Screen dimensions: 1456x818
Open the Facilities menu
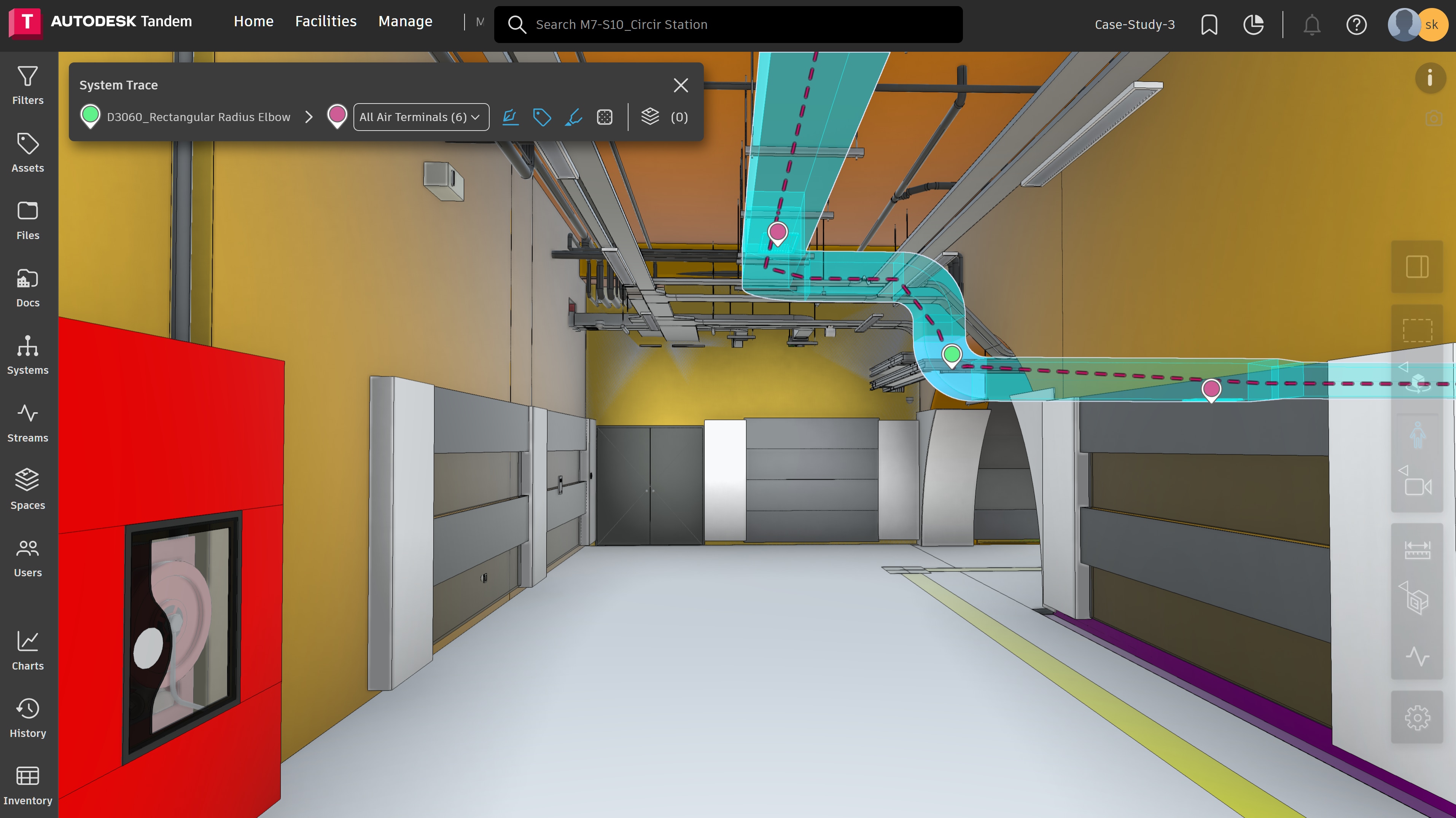[x=326, y=21]
